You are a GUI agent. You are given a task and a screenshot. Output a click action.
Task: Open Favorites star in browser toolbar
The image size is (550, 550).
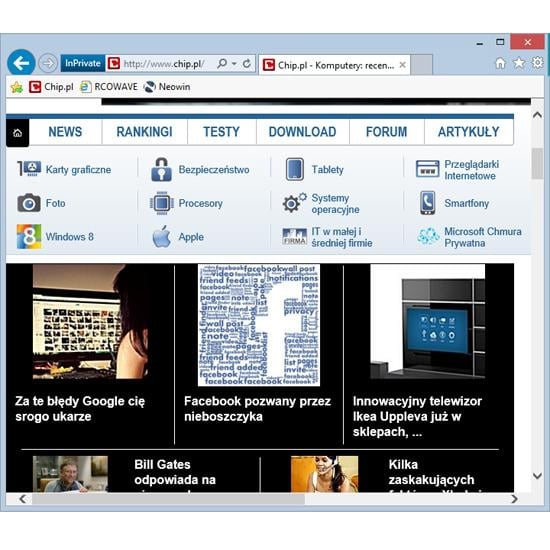click(x=519, y=63)
